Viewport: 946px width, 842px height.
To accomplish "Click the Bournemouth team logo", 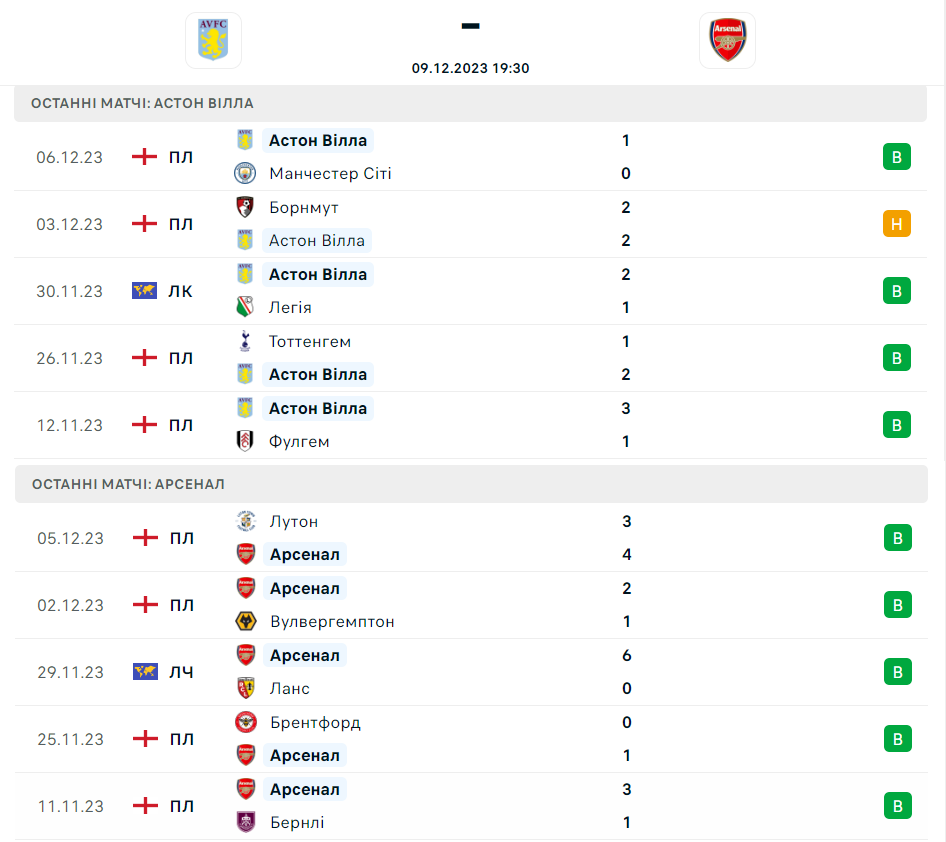I will [245, 207].
